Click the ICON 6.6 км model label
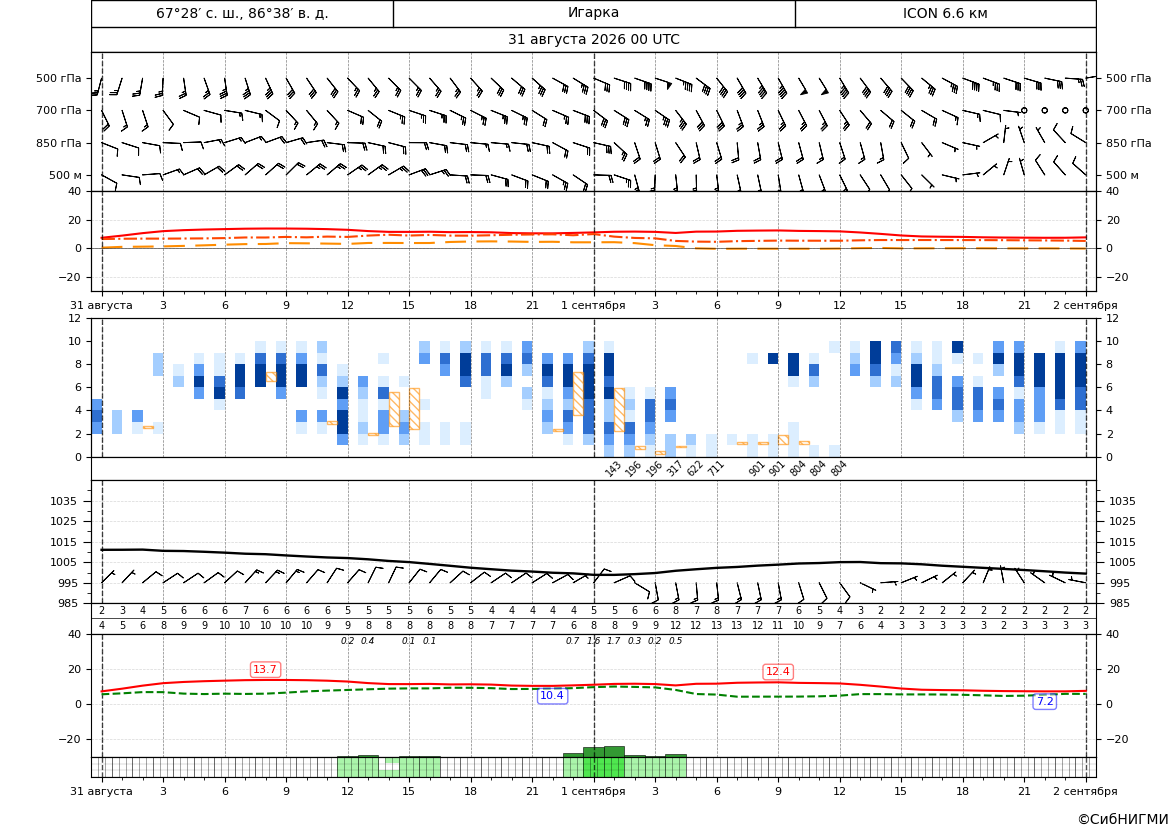 pos(945,13)
